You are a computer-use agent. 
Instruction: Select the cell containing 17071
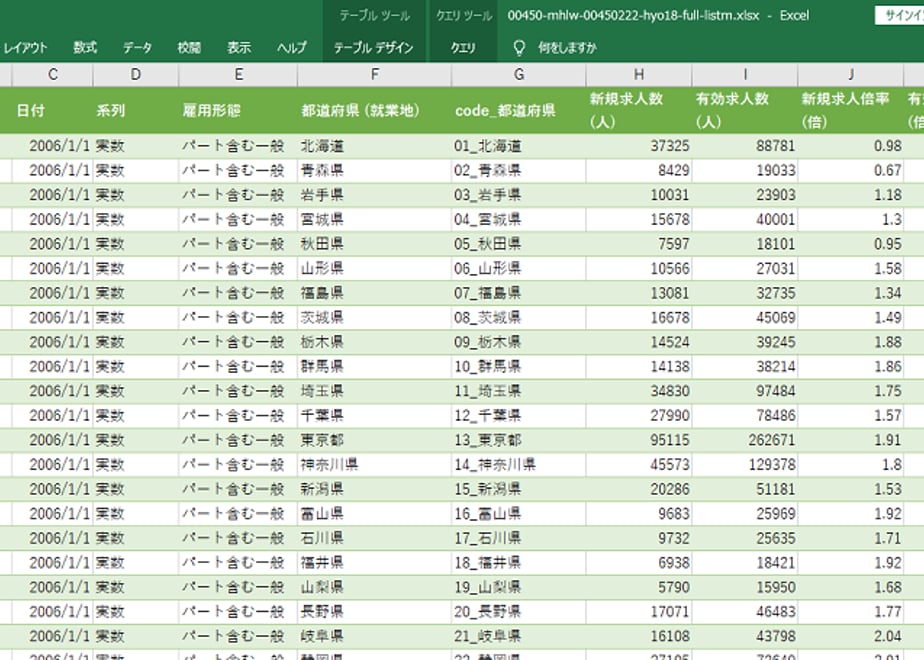pyautogui.click(x=639, y=612)
